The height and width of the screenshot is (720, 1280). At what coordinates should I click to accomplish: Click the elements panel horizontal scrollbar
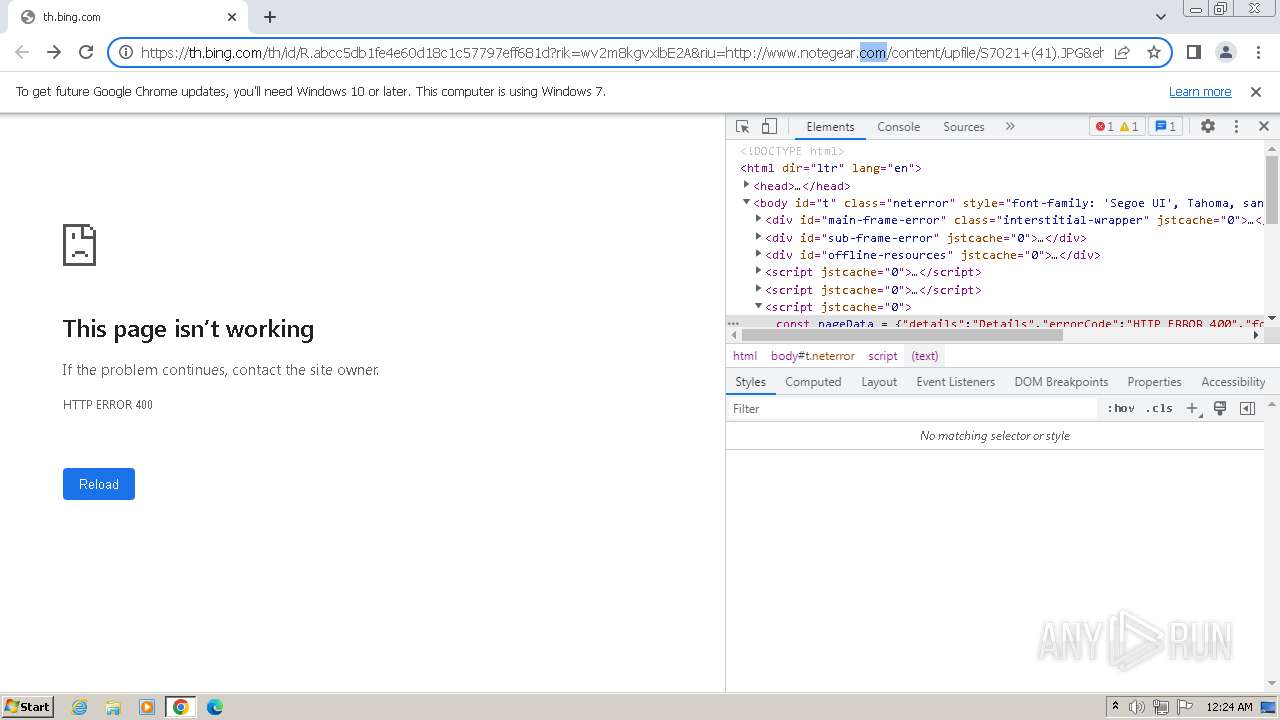point(902,335)
